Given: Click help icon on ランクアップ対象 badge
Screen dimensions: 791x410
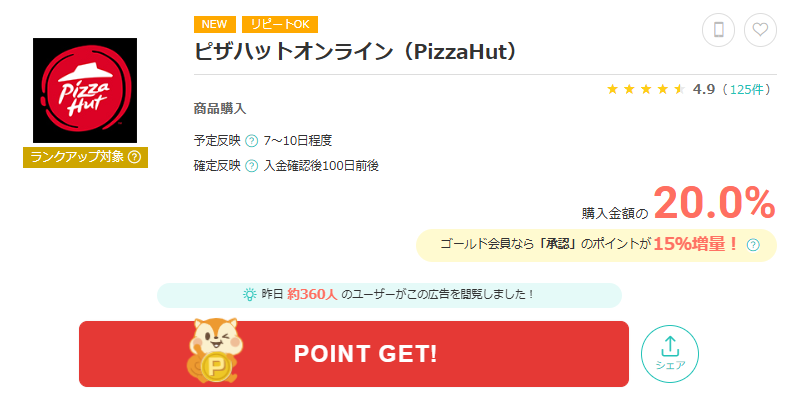Looking at the screenshot, I should point(135,157).
